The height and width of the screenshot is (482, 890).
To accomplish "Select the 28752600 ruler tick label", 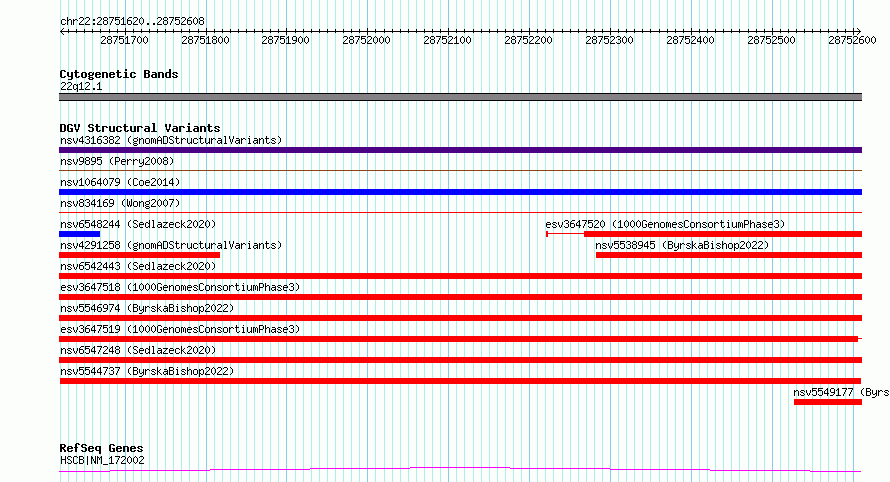I will click(852, 40).
